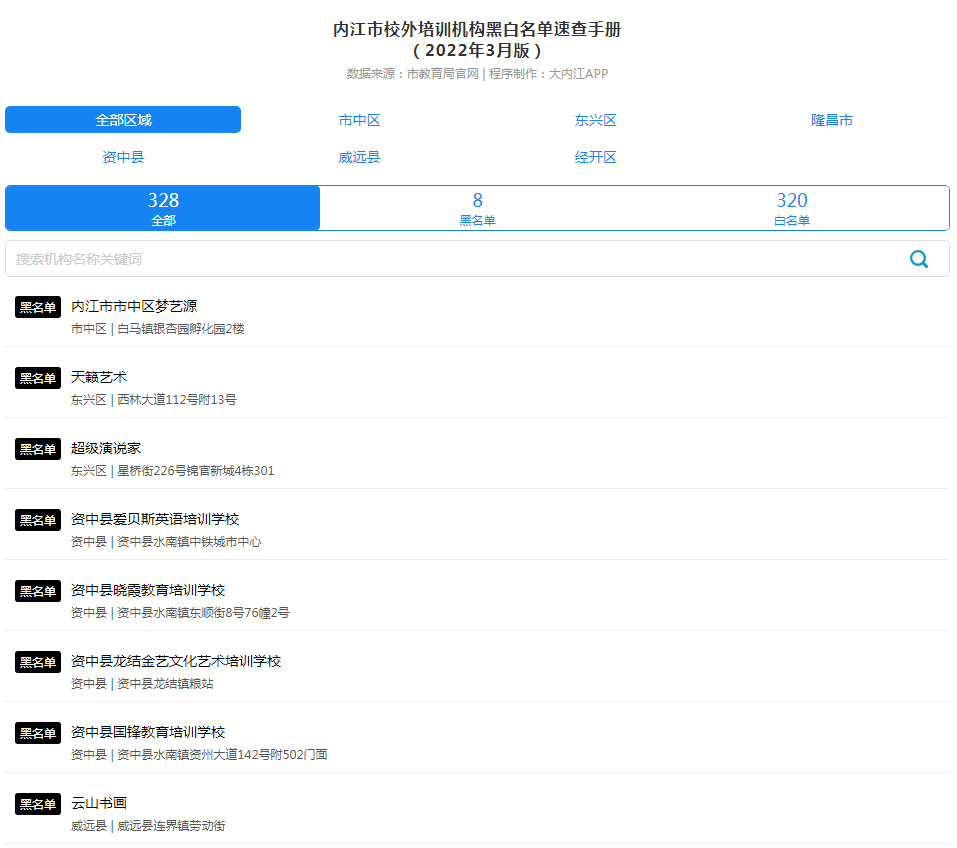This screenshot has width=957, height=848.
Task: Choose the 威远县 region filter
Action: [360, 156]
